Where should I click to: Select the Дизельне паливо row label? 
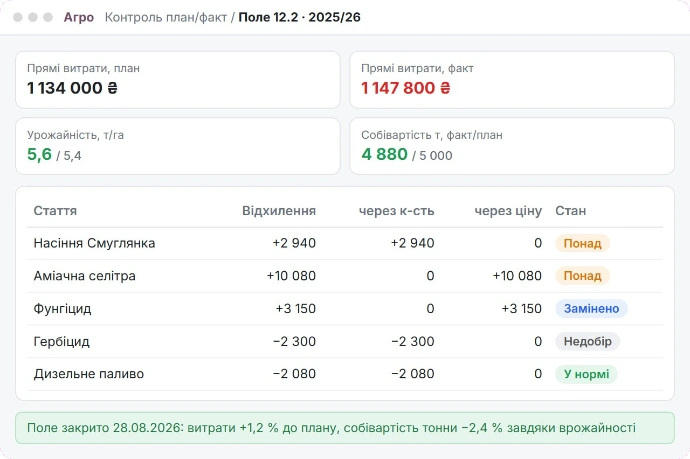89,374
